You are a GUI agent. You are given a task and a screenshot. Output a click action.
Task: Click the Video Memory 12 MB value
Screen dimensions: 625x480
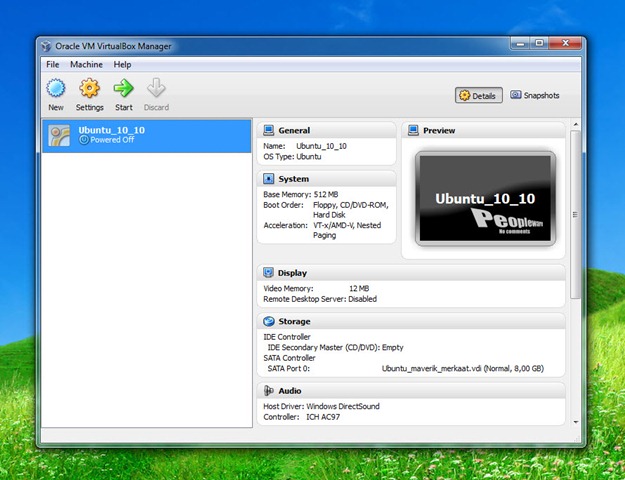tap(359, 288)
